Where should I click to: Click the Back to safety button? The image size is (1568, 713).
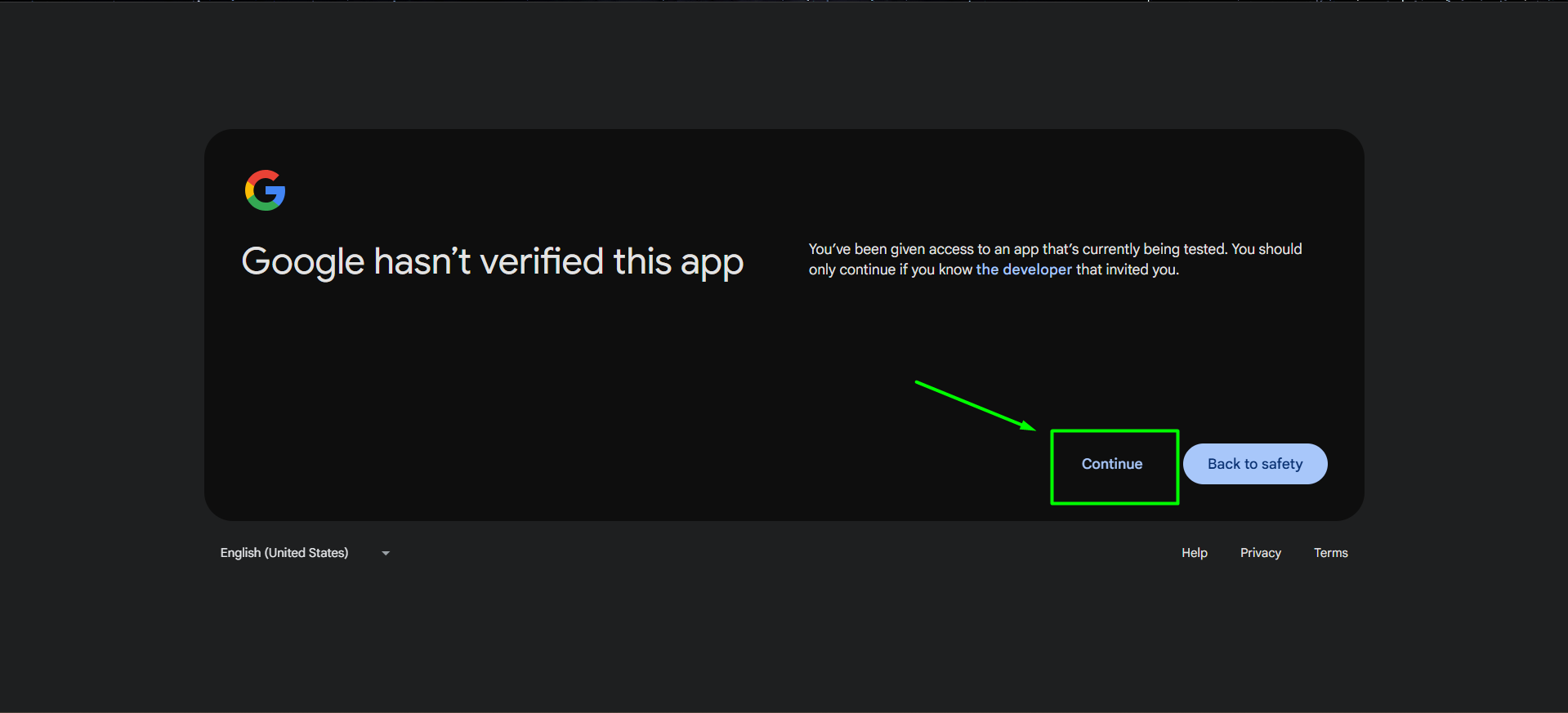point(1255,464)
